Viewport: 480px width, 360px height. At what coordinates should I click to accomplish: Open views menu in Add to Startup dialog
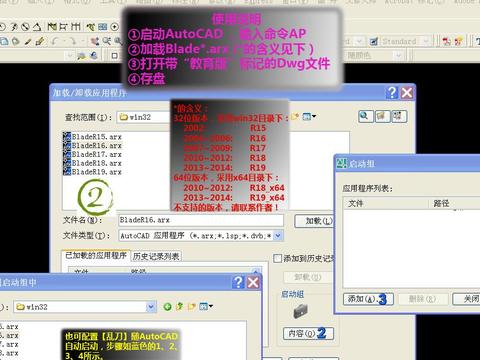tap(206, 307)
